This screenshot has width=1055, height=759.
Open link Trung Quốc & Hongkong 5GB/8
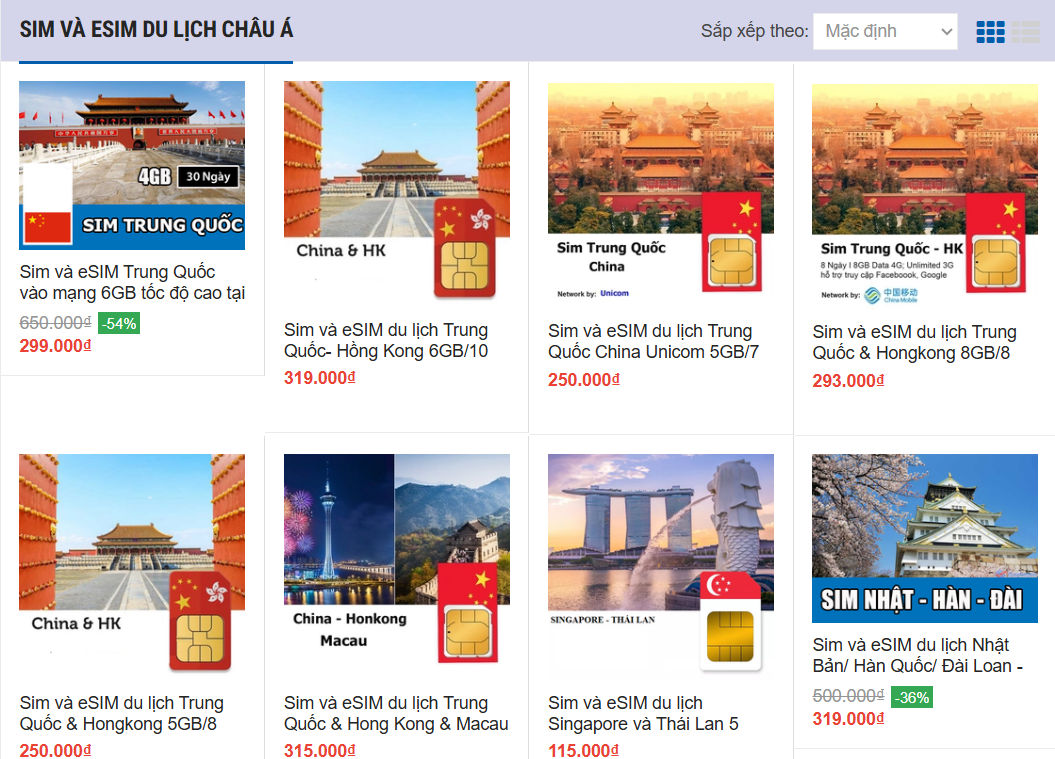click(122, 713)
